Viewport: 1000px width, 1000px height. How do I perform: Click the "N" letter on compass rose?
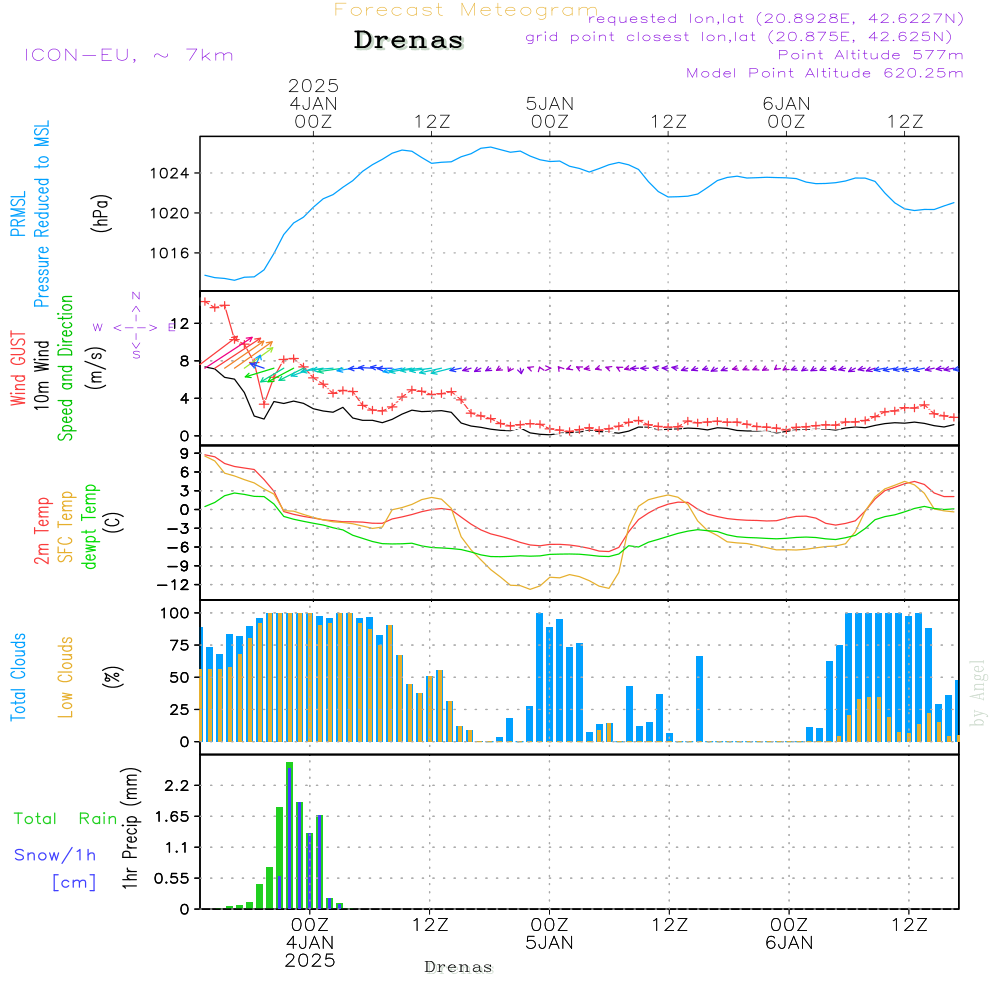[136, 296]
